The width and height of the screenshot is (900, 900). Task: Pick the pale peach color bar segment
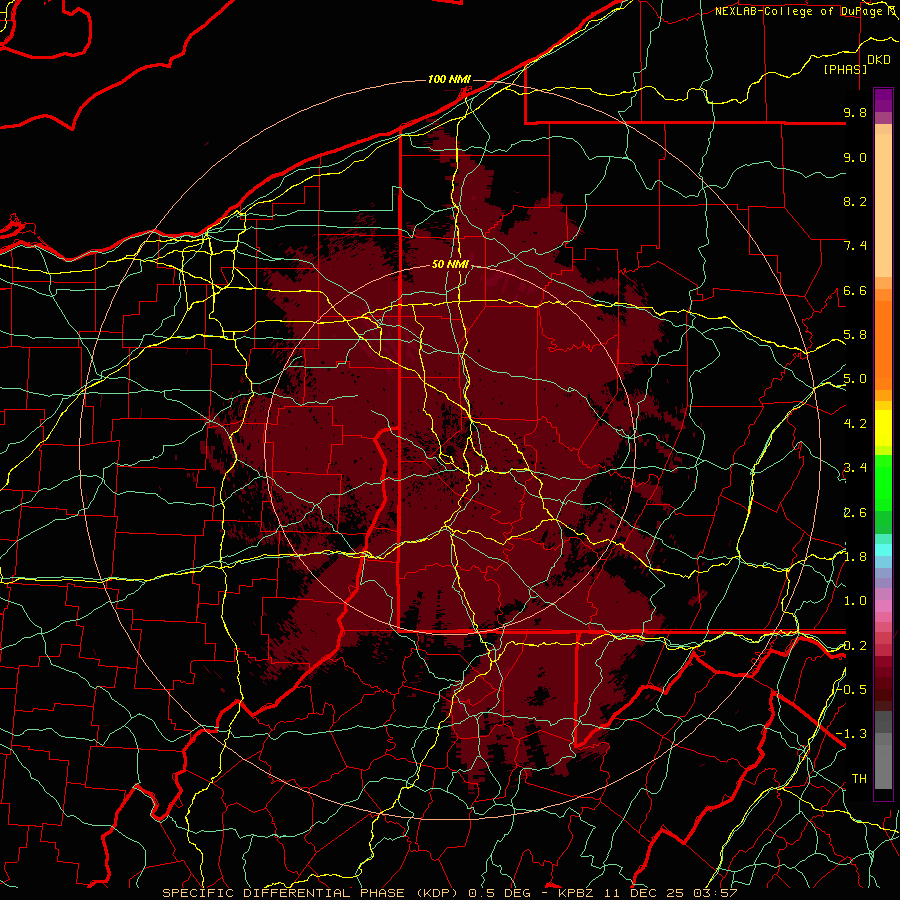883,205
